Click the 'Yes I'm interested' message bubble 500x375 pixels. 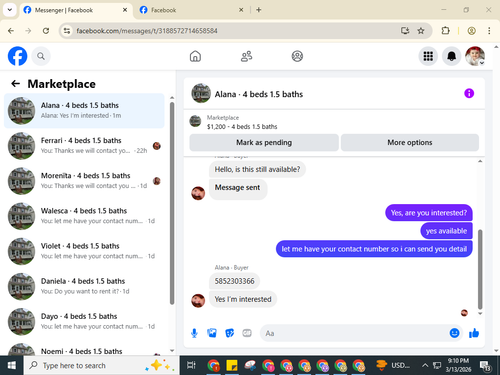243,299
